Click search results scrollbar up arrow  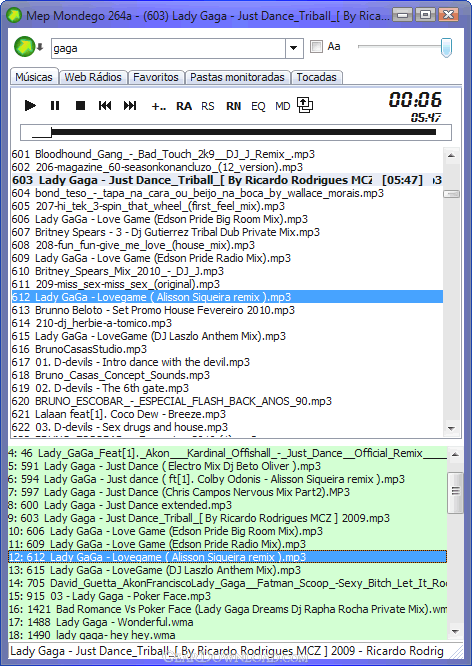pos(455,454)
